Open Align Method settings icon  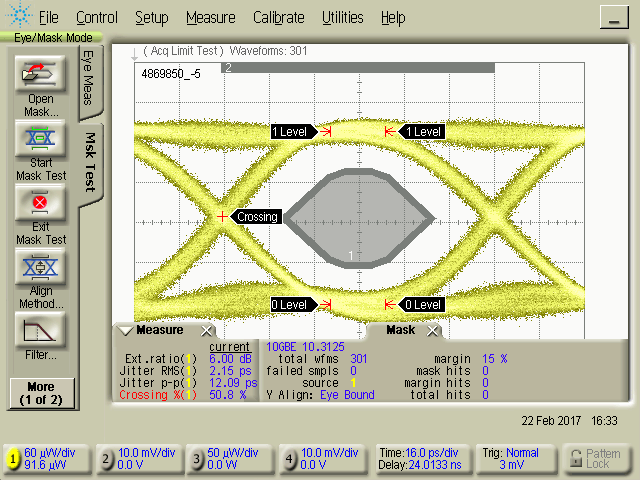pos(40,268)
